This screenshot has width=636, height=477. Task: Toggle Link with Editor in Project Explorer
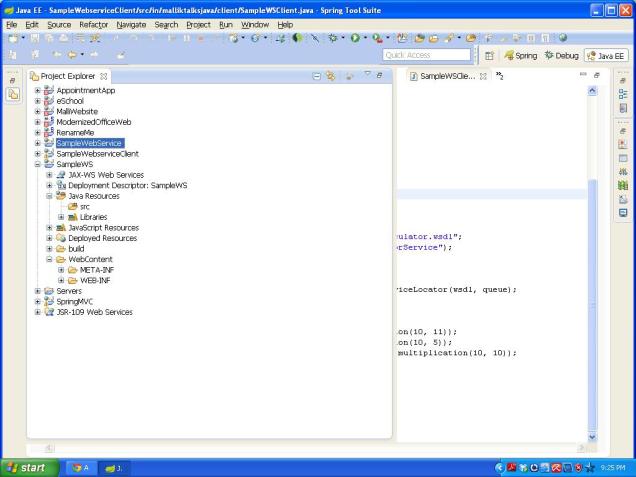point(331,76)
